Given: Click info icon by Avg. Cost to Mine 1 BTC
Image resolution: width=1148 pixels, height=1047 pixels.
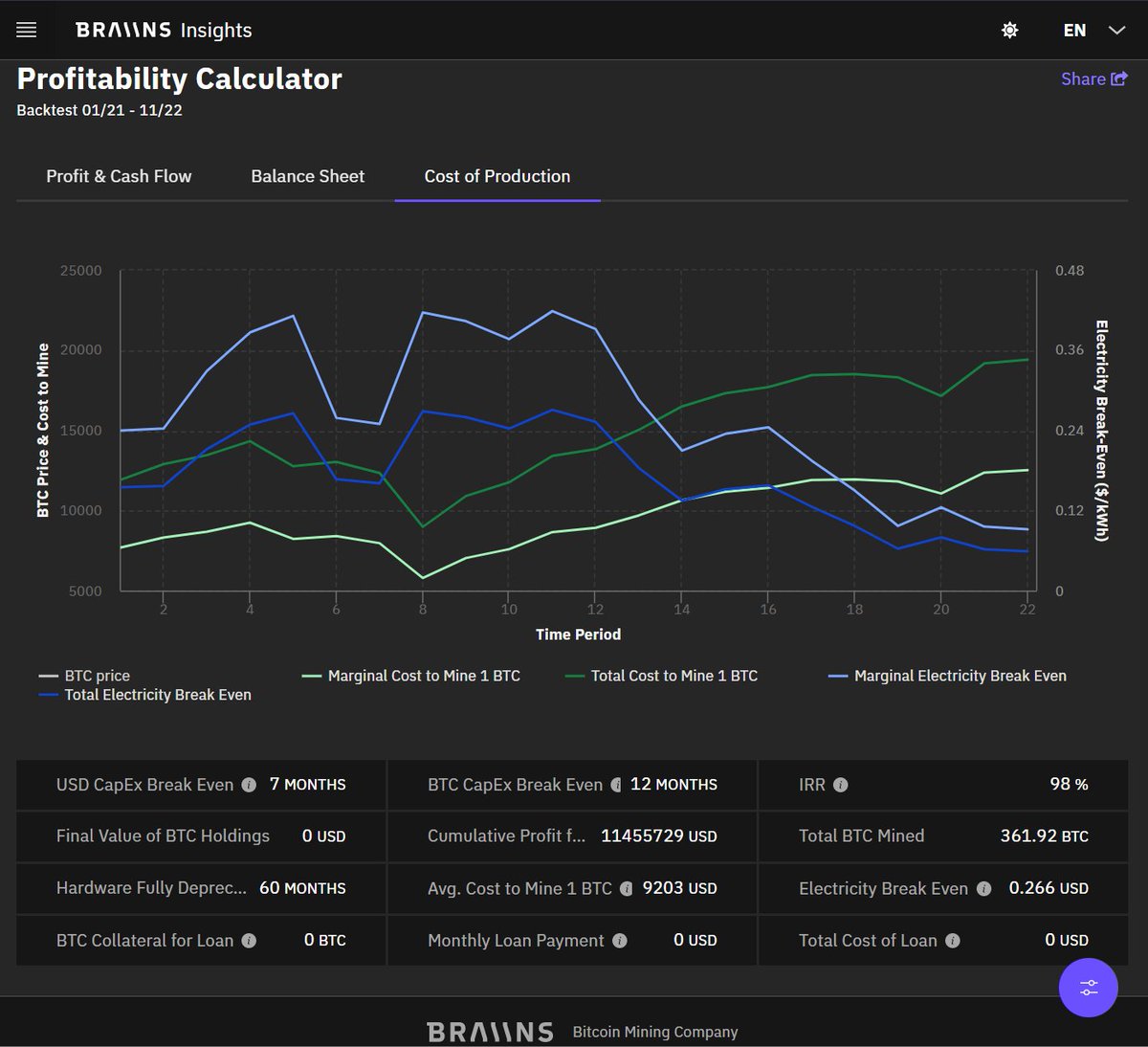Looking at the screenshot, I should coord(627,889).
